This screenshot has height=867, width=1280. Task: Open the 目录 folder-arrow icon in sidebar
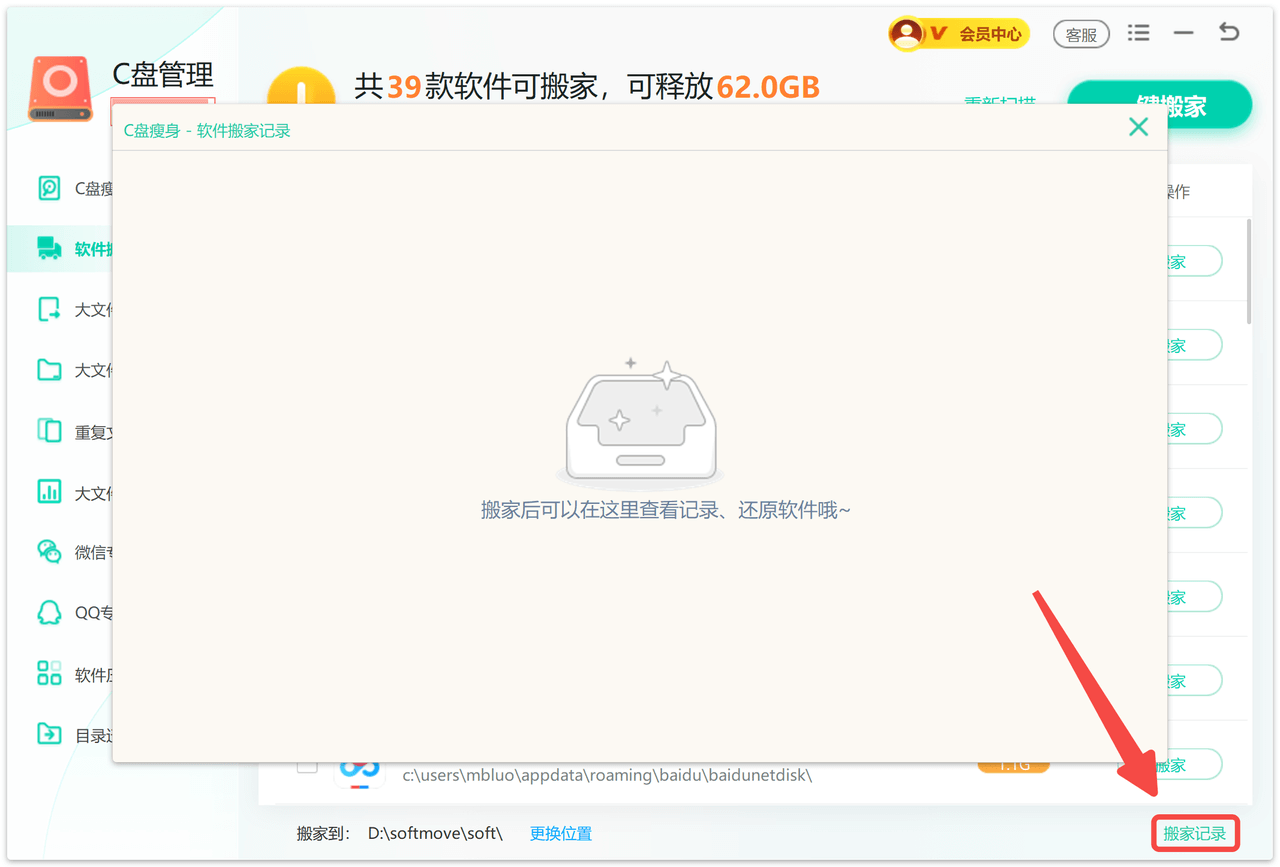(x=49, y=734)
